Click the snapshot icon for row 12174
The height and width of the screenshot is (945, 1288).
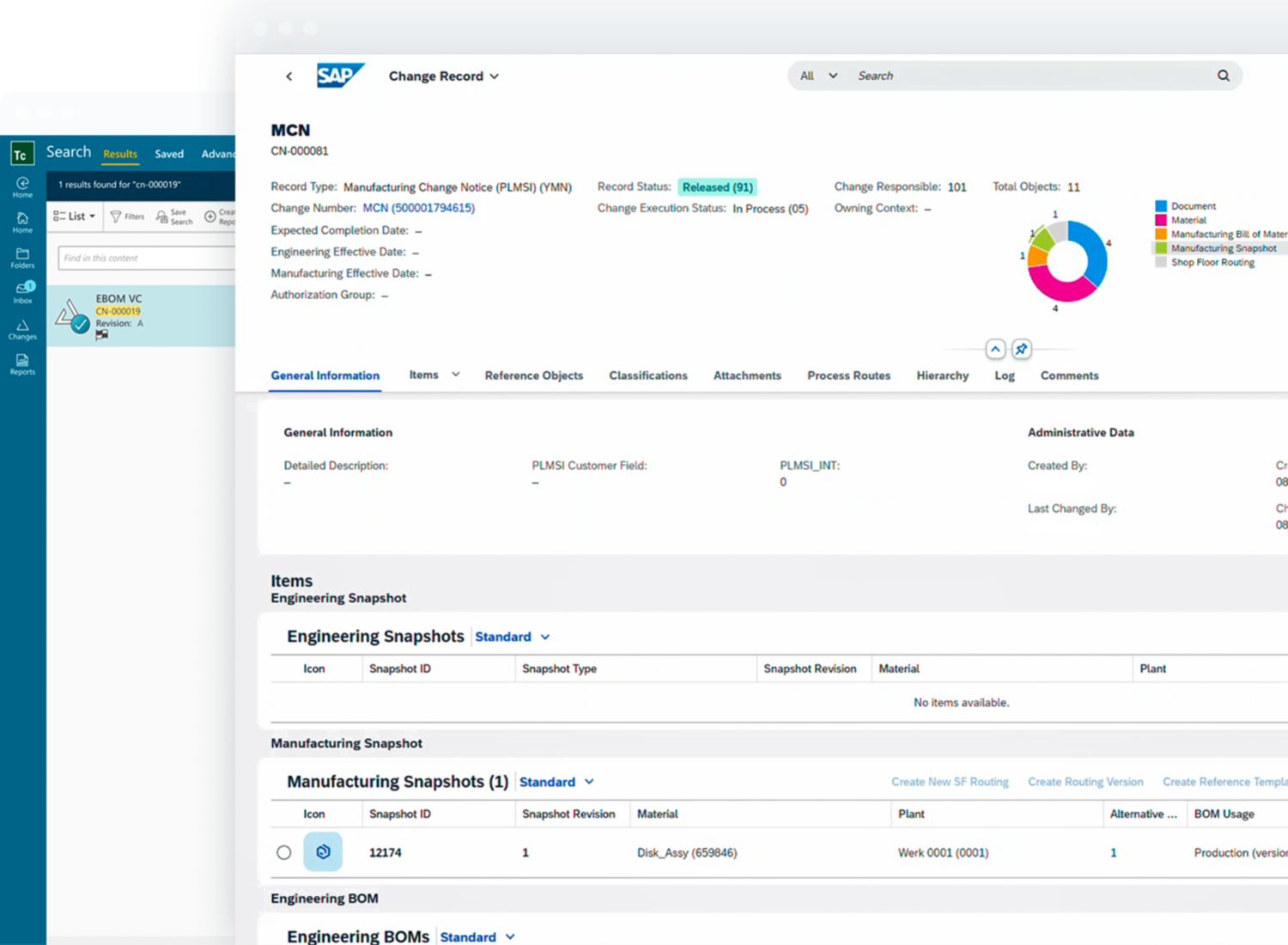[323, 852]
